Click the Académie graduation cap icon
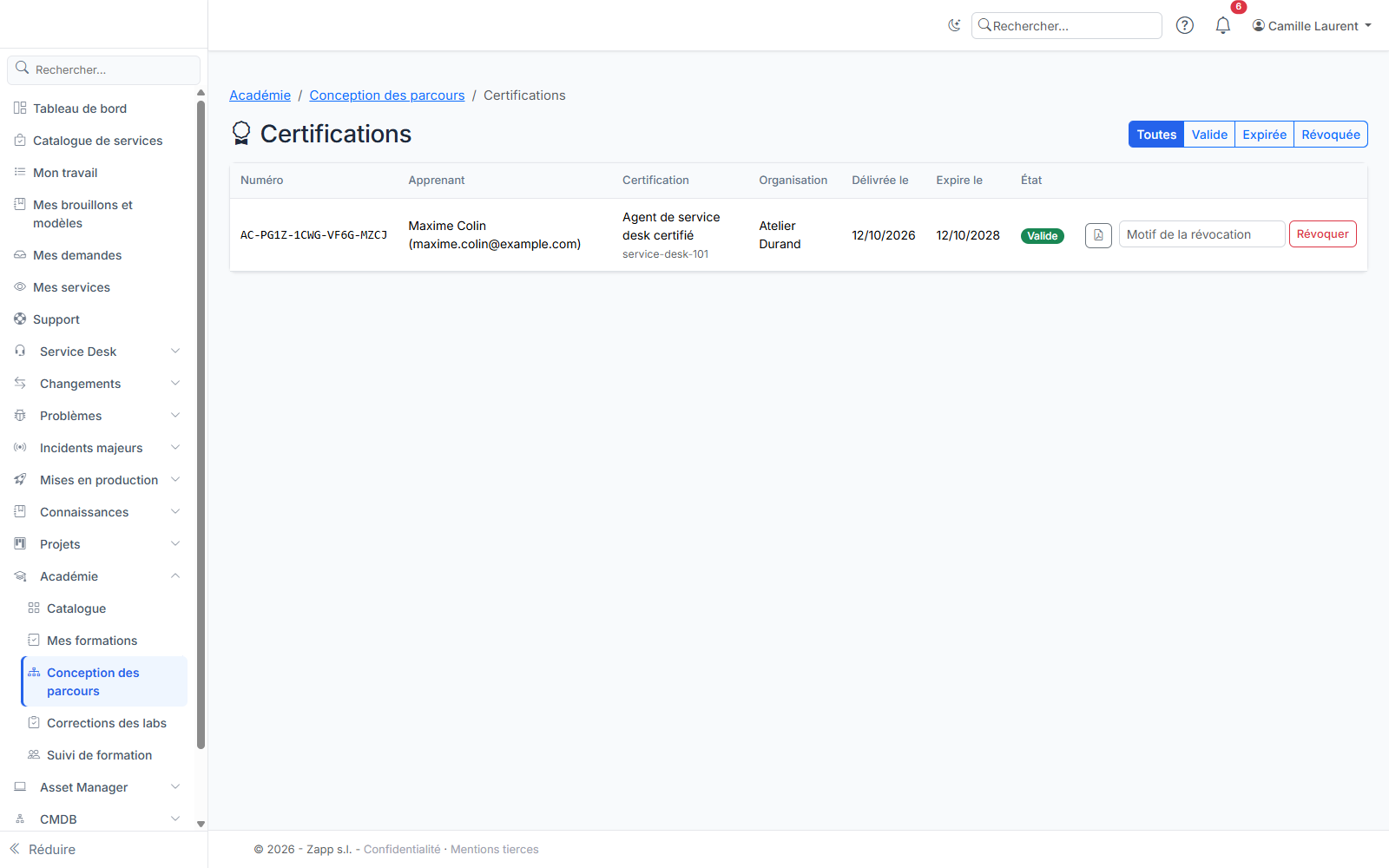The height and width of the screenshot is (868, 1389). coord(20,575)
